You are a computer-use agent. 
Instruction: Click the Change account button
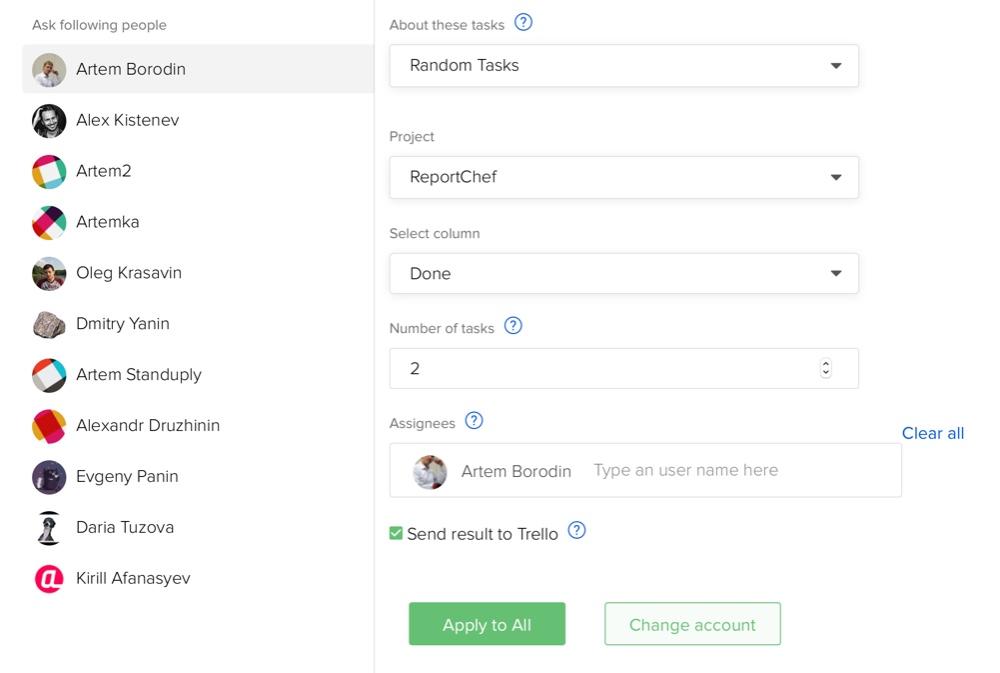pos(692,624)
